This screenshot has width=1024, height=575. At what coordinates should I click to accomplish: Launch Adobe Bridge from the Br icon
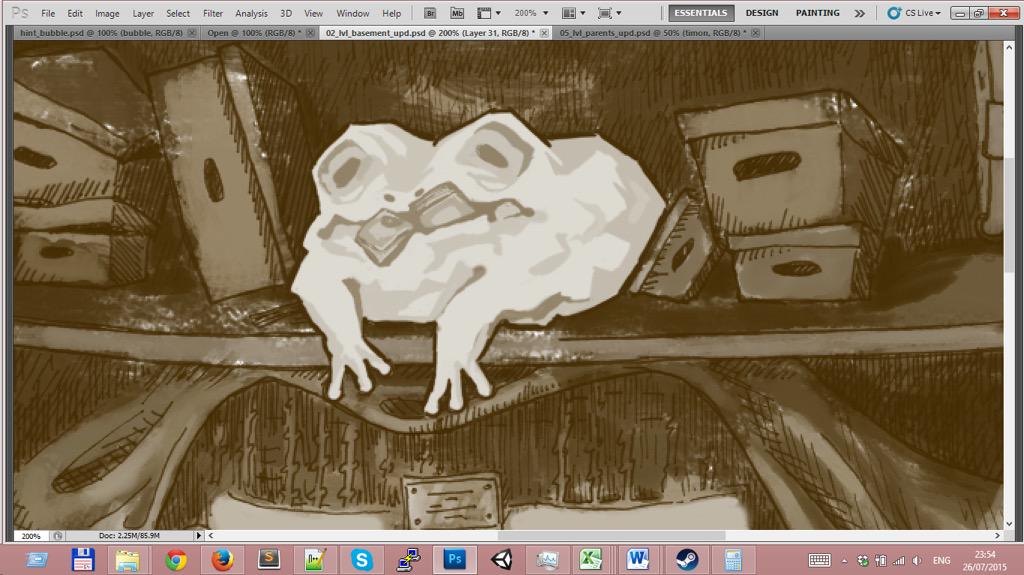(x=429, y=13)
